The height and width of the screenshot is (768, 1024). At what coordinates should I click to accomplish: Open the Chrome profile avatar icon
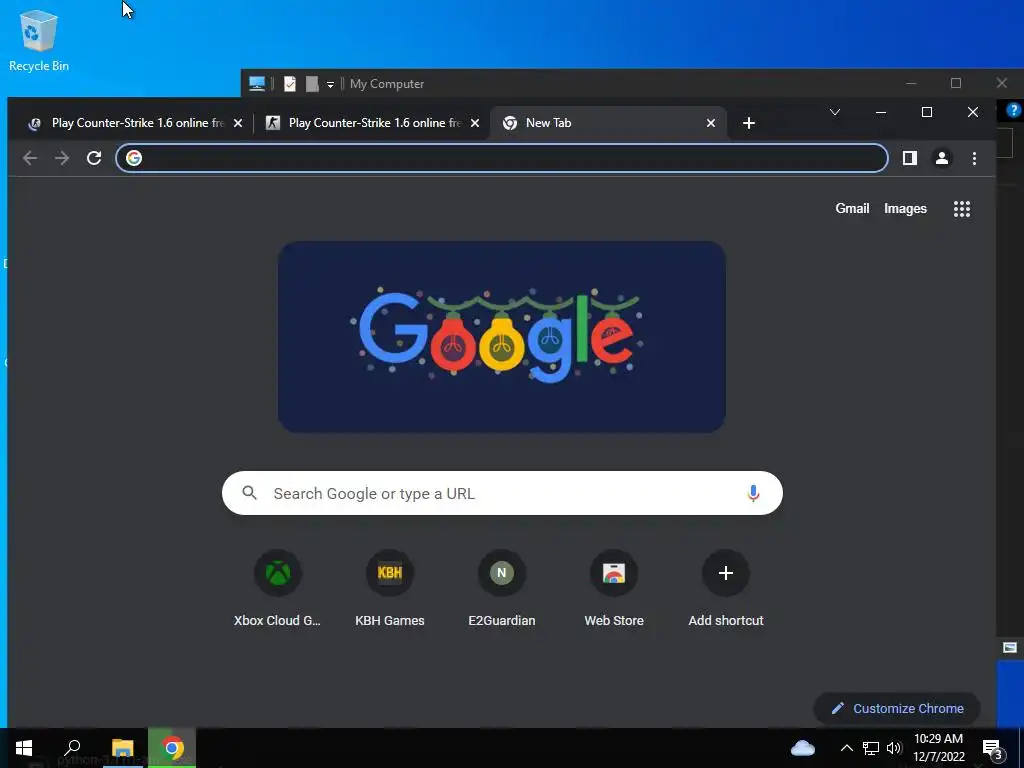[x=942, y=158]
